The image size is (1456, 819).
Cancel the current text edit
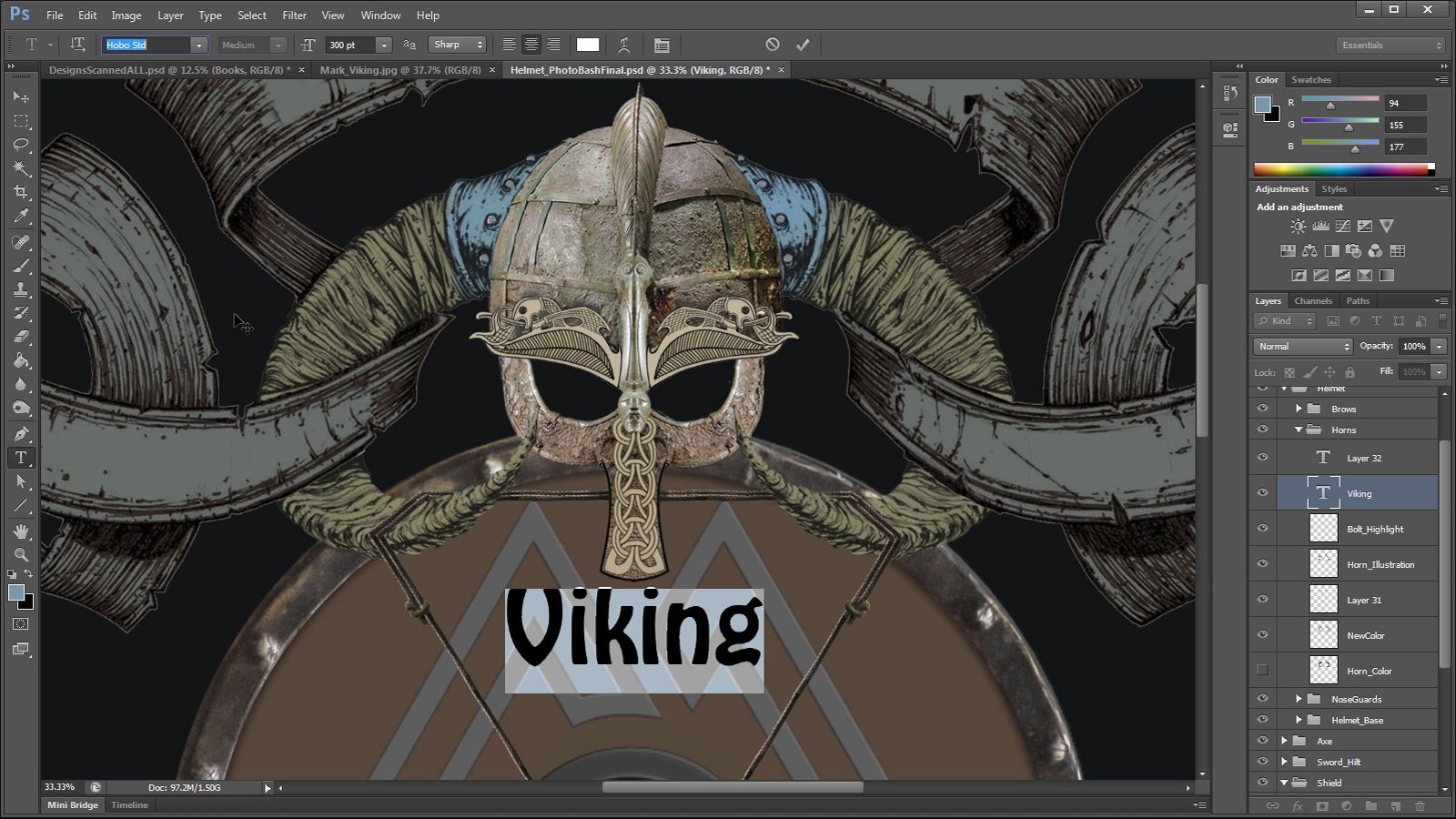pyautogui.click(x=773, y=45)
